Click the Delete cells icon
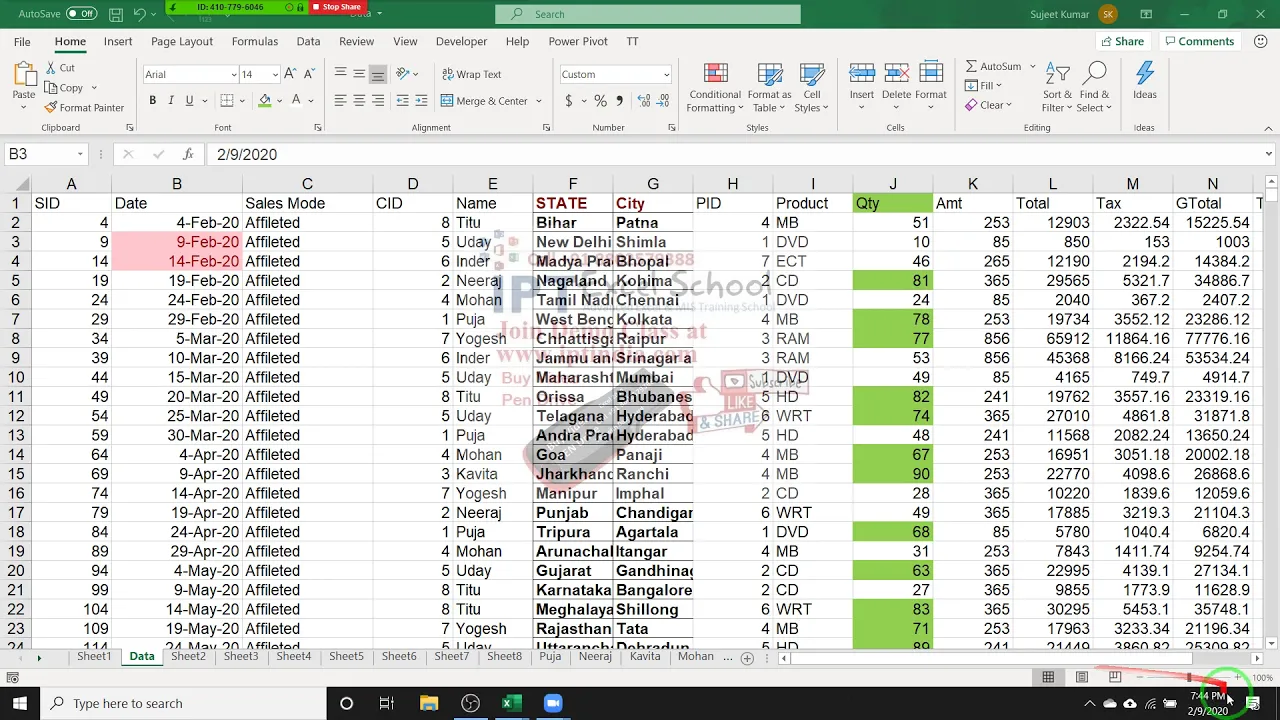 [x=896, y=74]
